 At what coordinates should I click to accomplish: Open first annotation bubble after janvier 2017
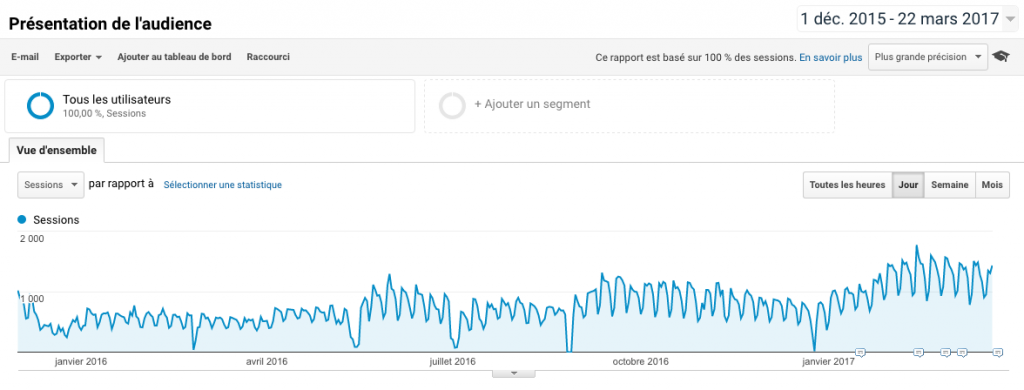click(x=860, y=353)
